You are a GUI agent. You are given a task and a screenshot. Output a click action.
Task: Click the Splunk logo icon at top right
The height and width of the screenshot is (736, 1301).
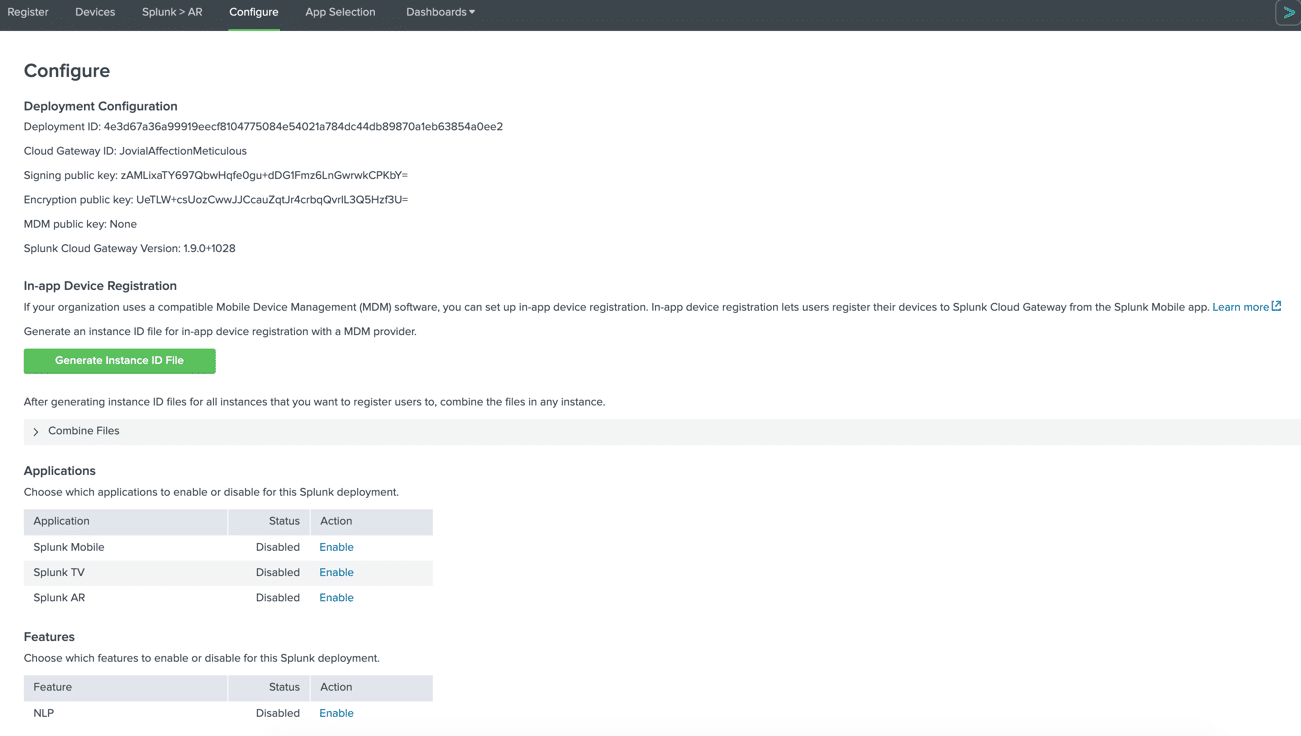coord(1288,12)
